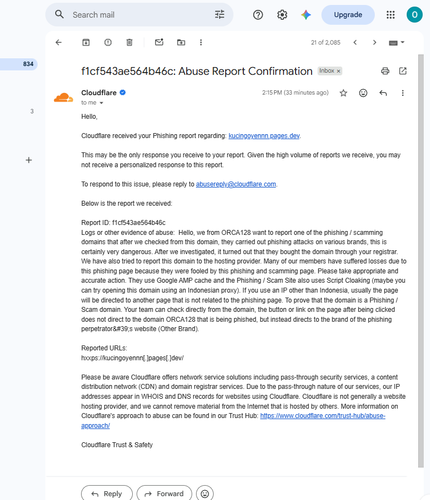Open the Move to folder icon
The height and width of the screenshot is (500, 430).
[x=181, y=42]
